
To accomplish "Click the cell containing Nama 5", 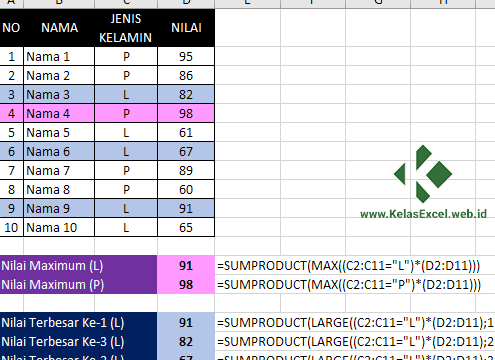I will tap(59, 132).
